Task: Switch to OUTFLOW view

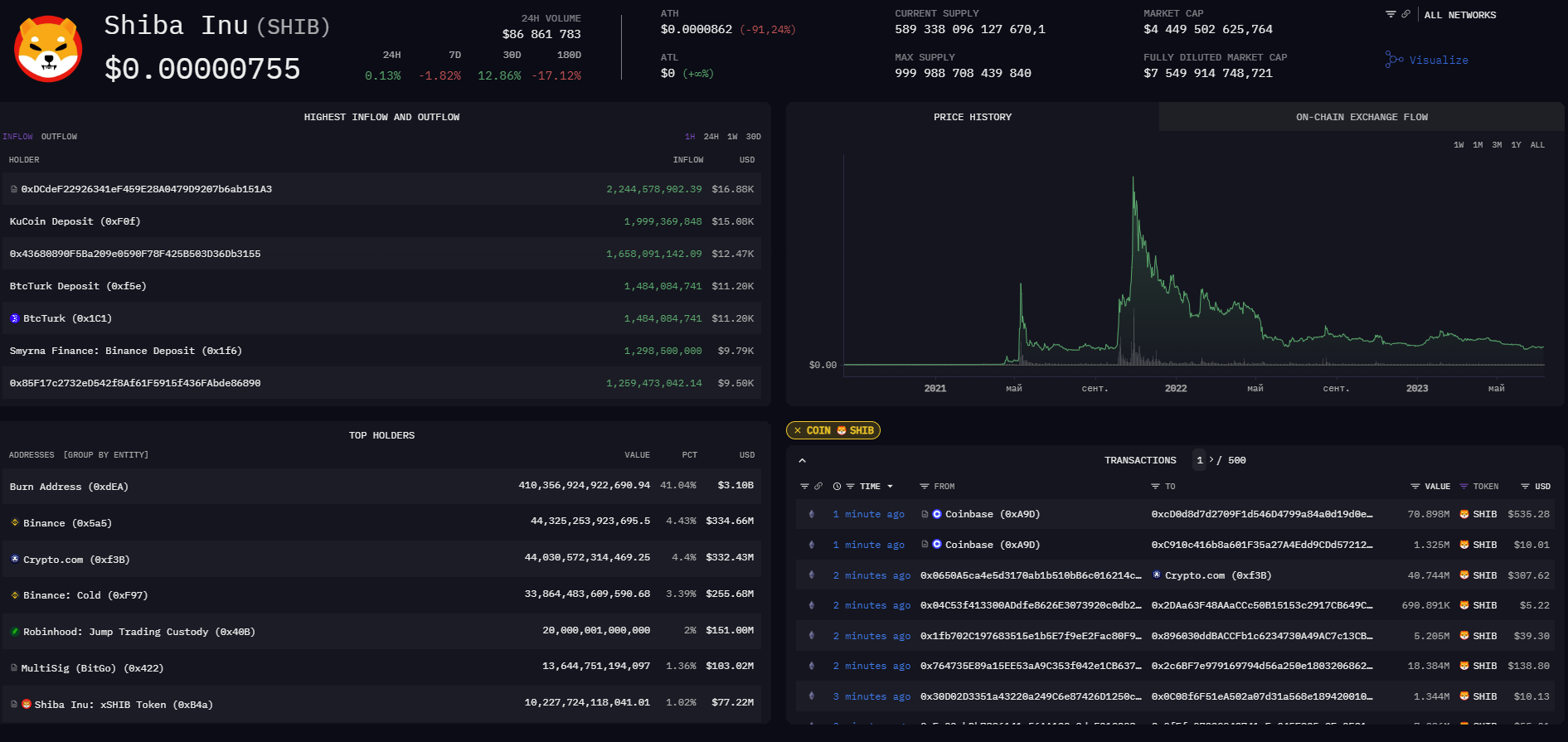Action: 59,137
